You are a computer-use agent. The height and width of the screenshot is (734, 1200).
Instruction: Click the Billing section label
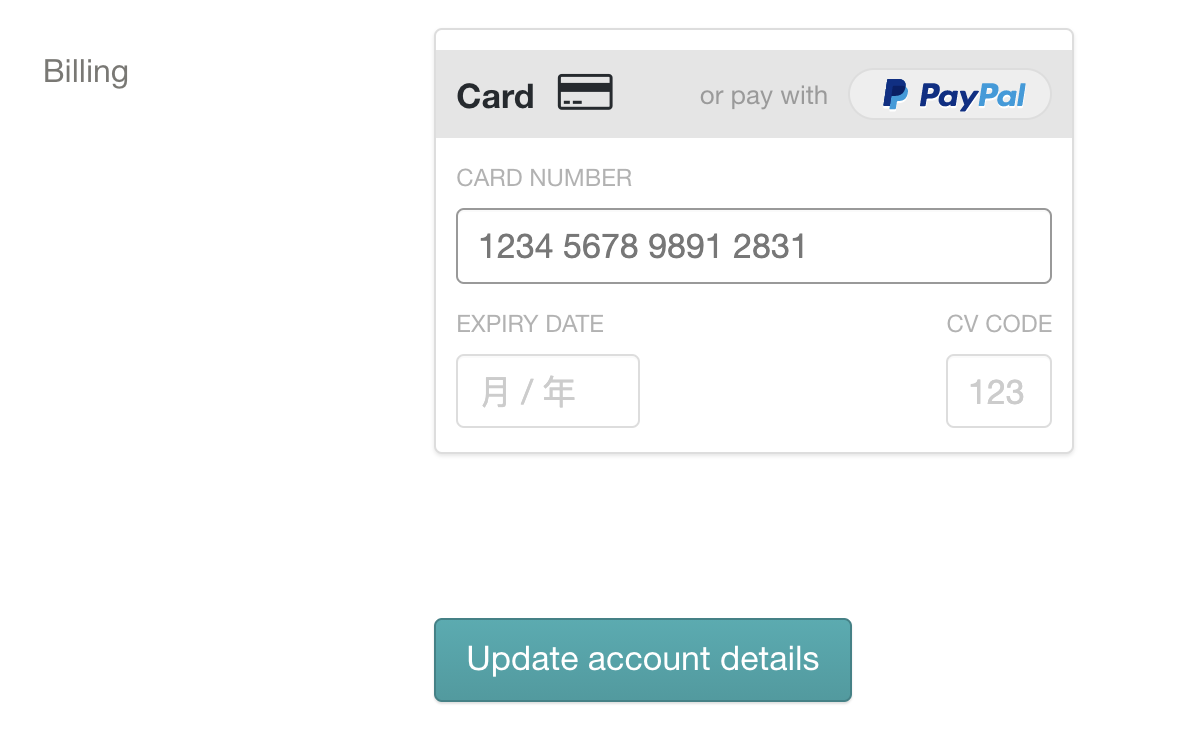coord(86,72)
